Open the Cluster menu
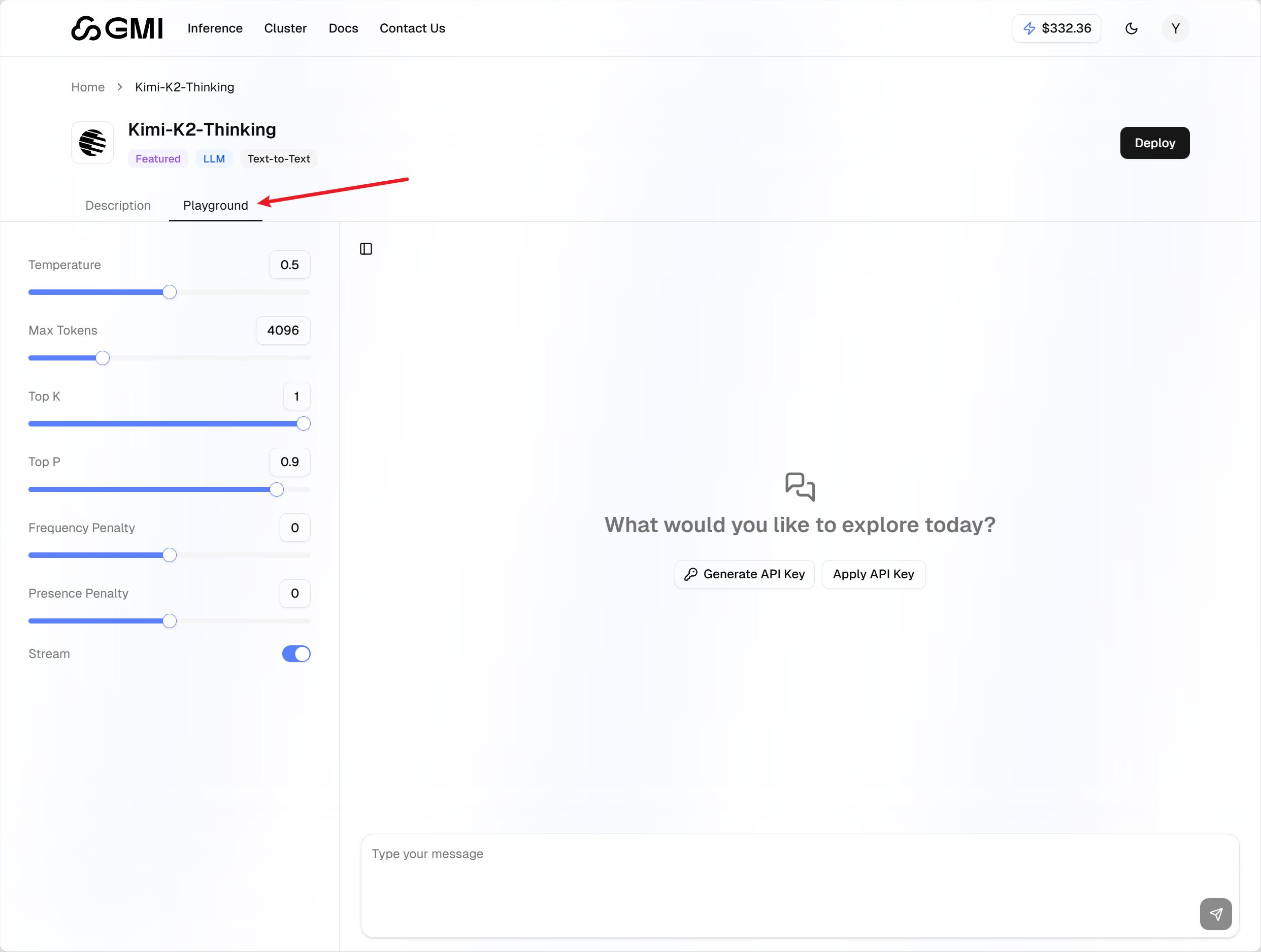Viewport: 1261px width, 952px height. (285, 28)
